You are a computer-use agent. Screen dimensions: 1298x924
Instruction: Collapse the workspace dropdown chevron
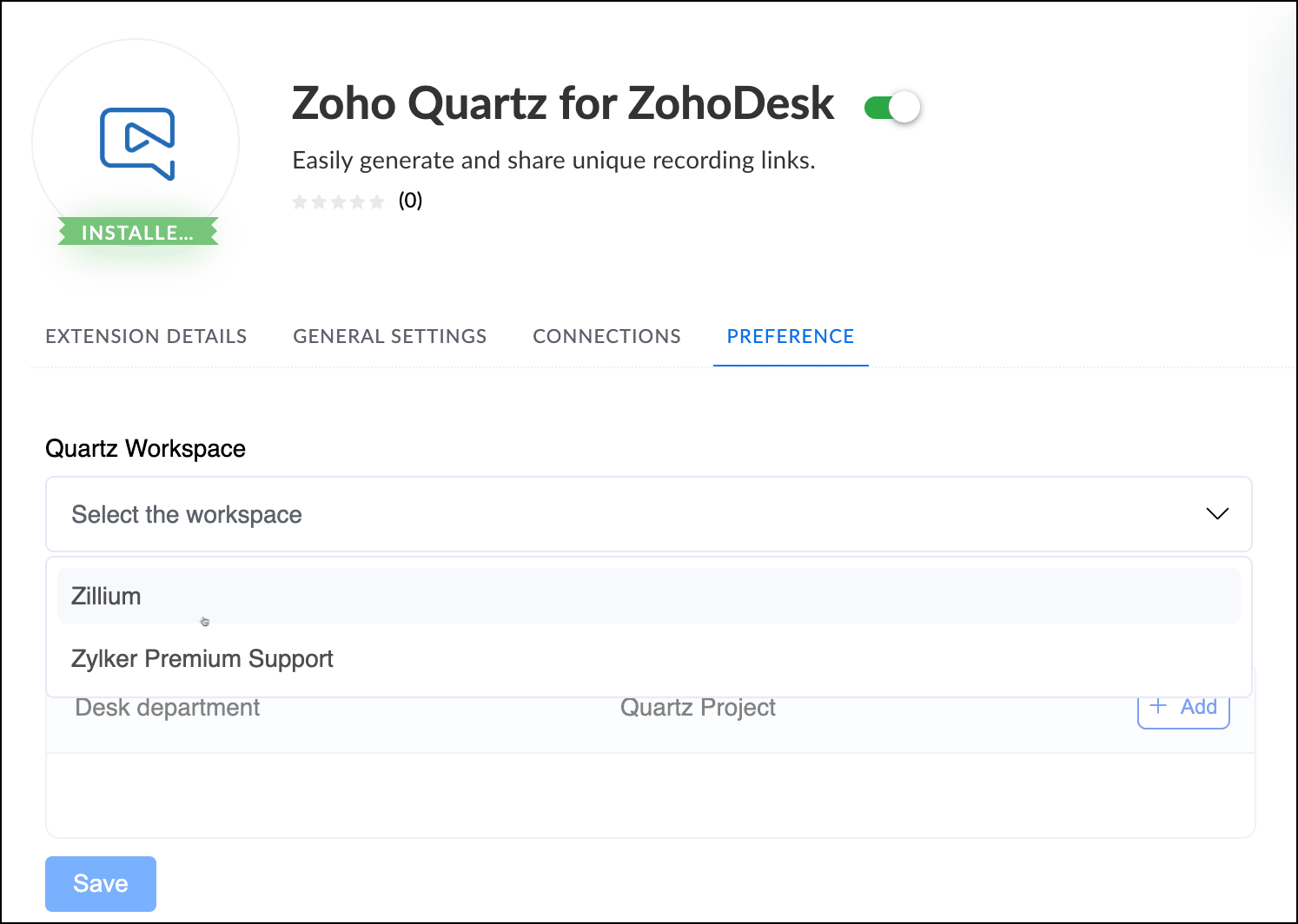1217,514
